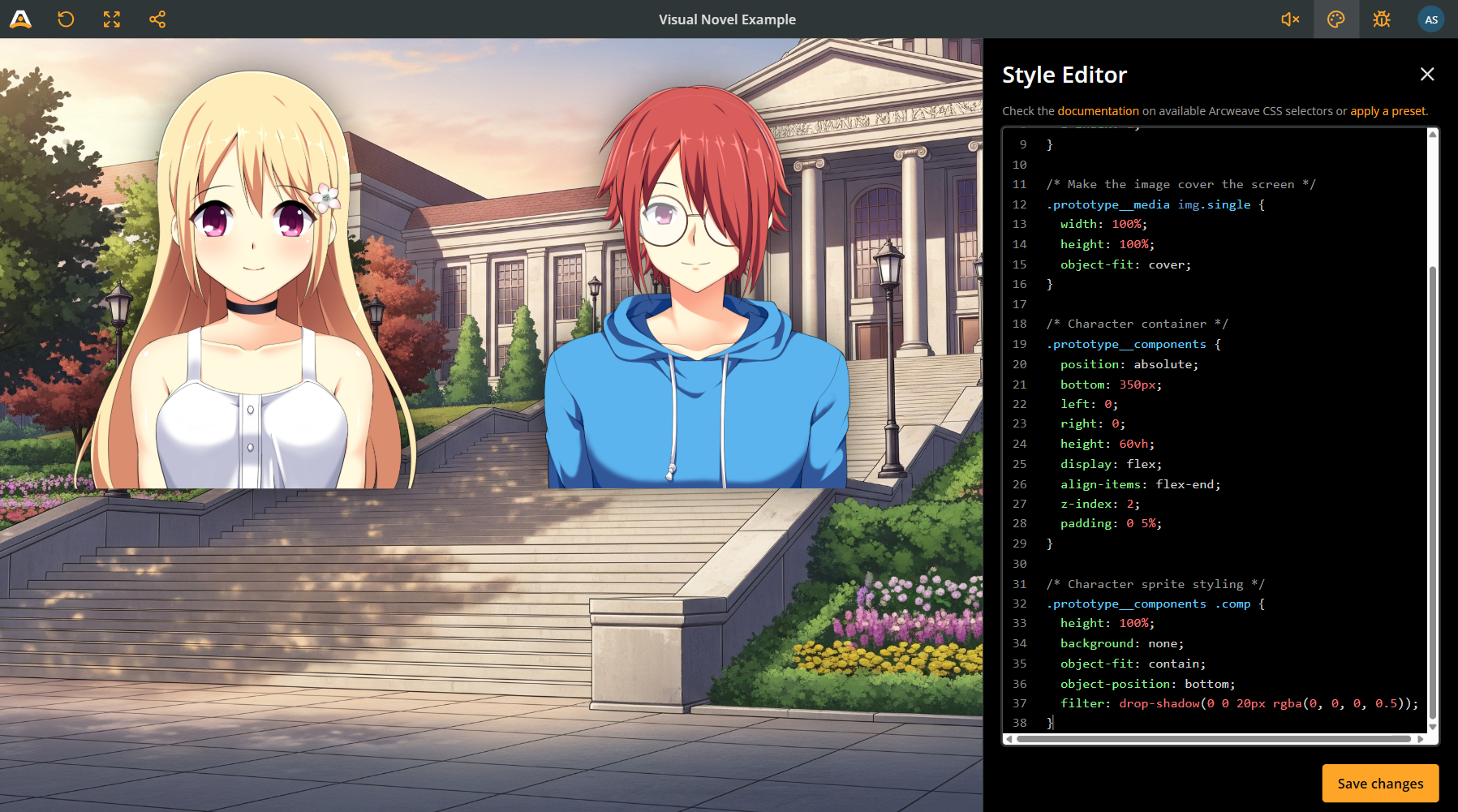Enter fullscreen using the expand arrows icon

coord(111,19)
